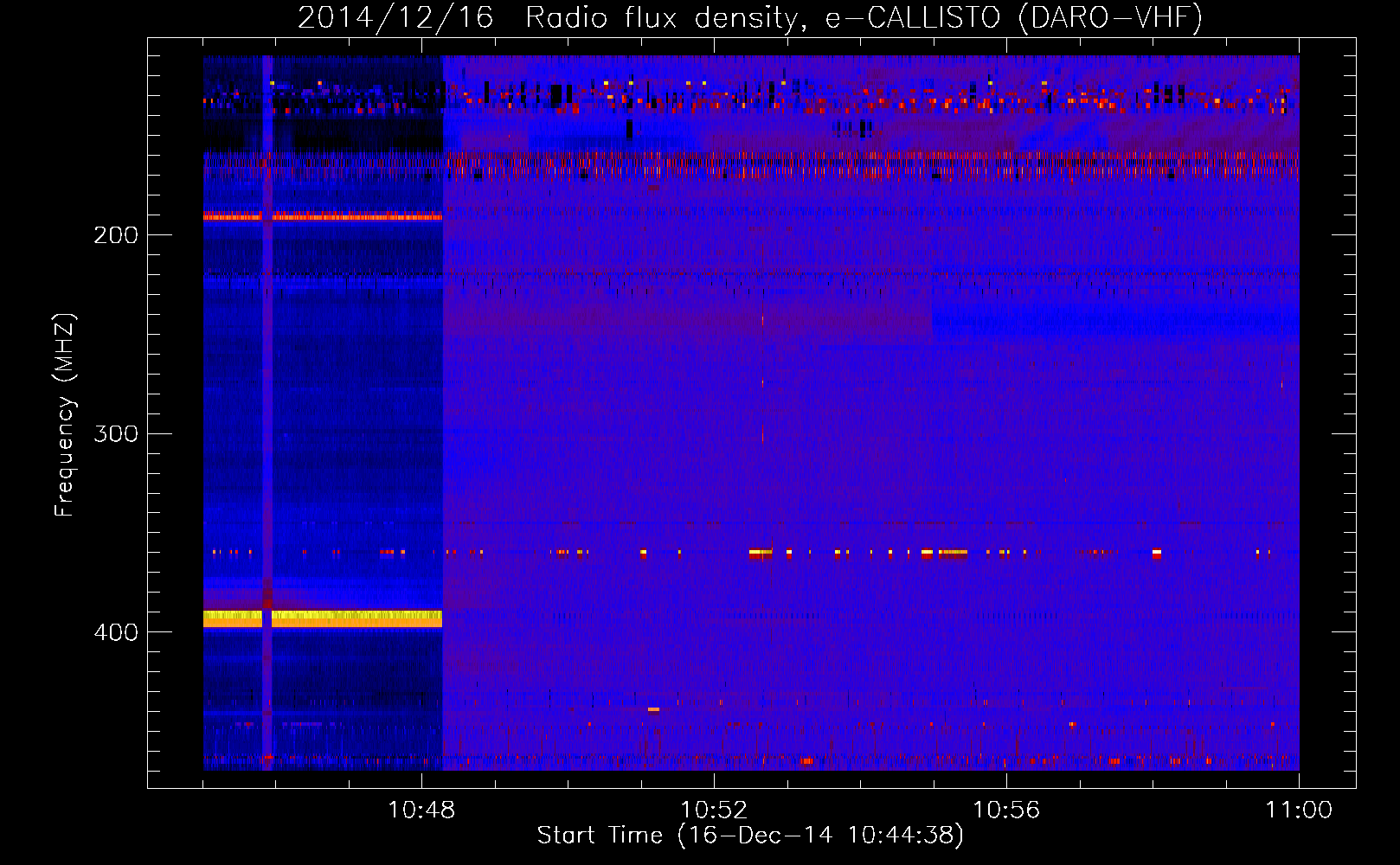The height and width of the screenshot is (865, 1400).
Task: Click the 10:48 time tick label
Action: pyautogui.click(x=421, y=811)
